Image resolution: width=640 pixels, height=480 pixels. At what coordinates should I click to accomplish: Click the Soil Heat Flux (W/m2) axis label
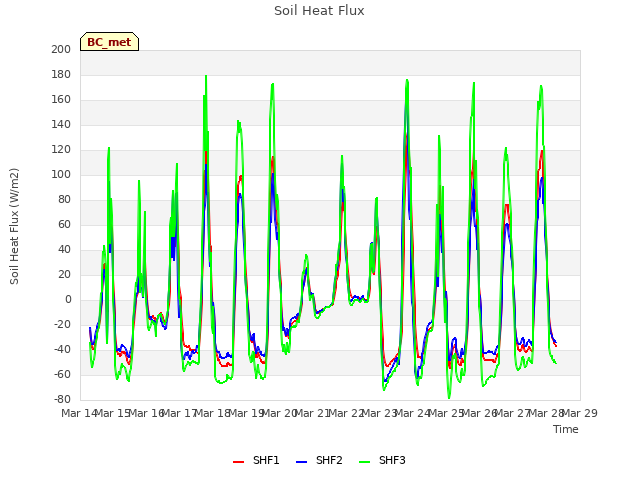[14, 226]
